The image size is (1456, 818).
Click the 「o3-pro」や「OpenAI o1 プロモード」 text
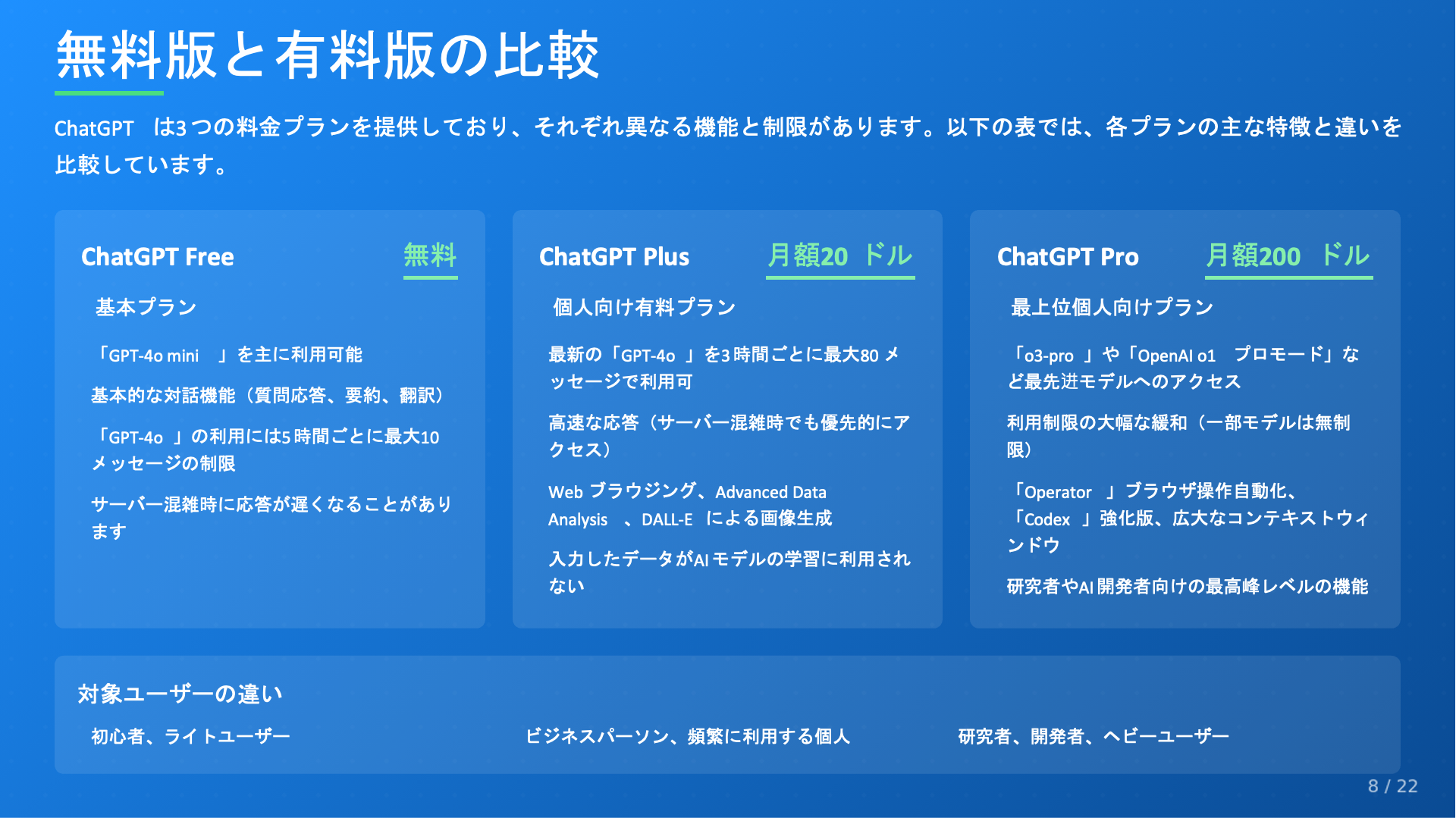click(x=1183, y=368)
